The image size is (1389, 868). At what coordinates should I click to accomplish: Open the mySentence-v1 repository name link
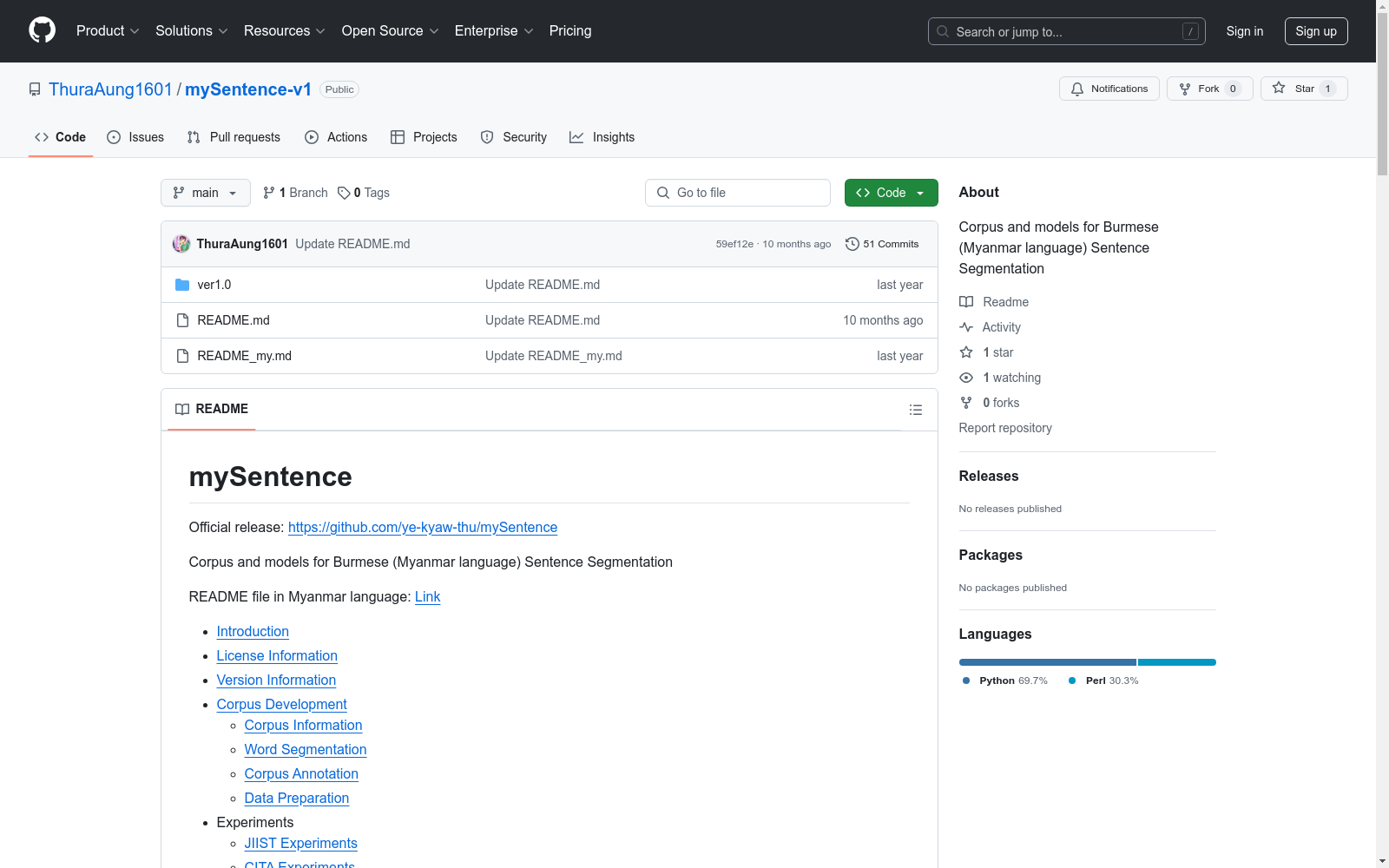[248, 89]
